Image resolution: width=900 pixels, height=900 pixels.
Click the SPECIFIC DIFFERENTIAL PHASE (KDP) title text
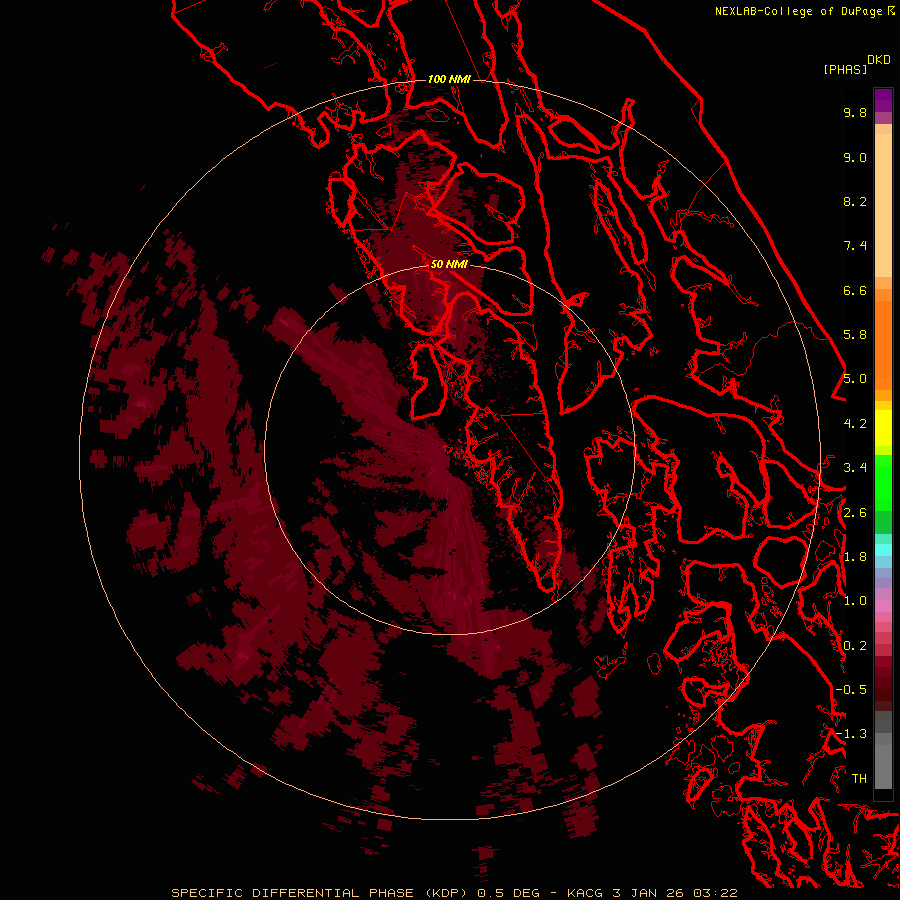click(321, 893)
